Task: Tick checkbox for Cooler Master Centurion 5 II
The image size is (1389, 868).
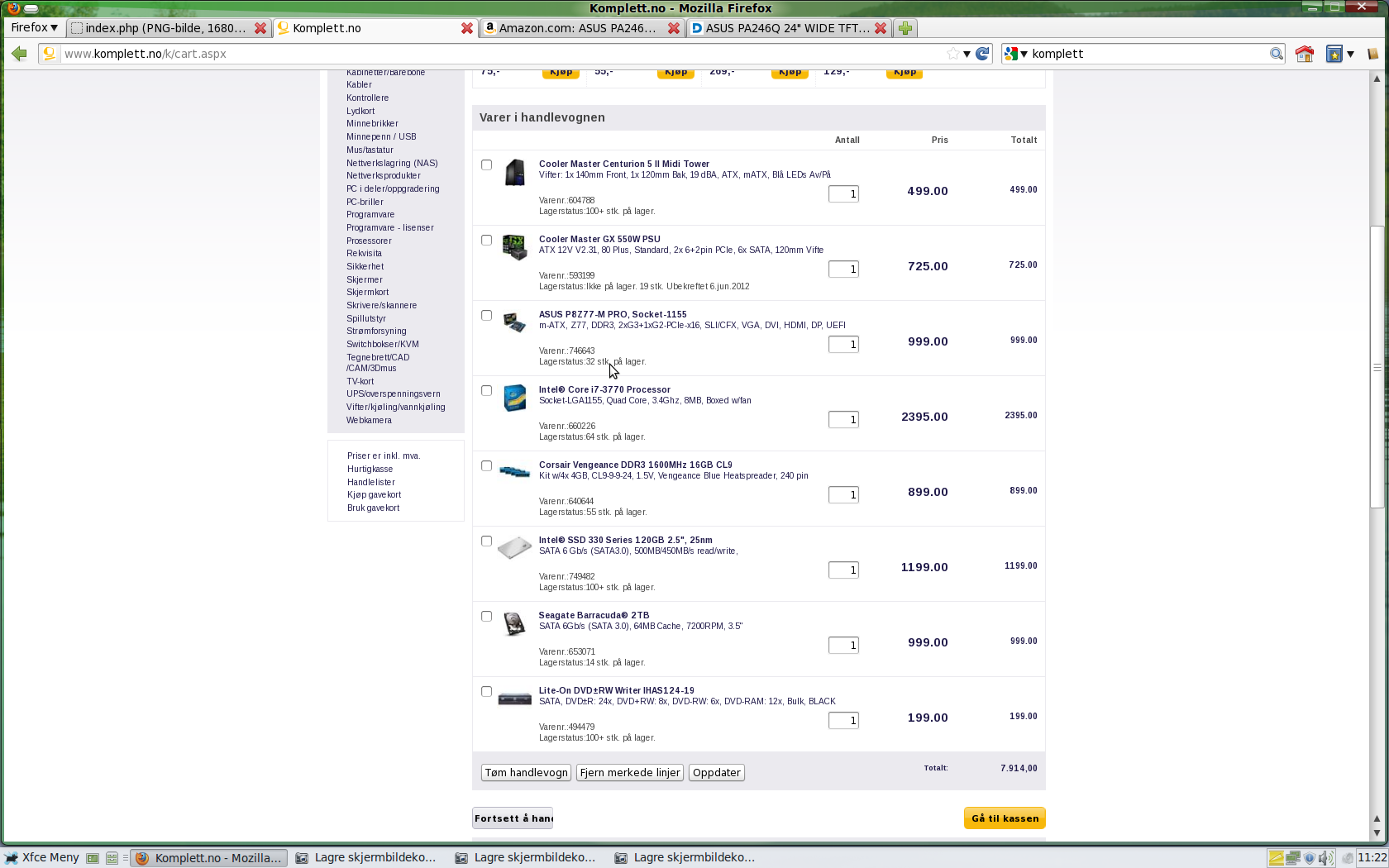Action: coord(486,165)
